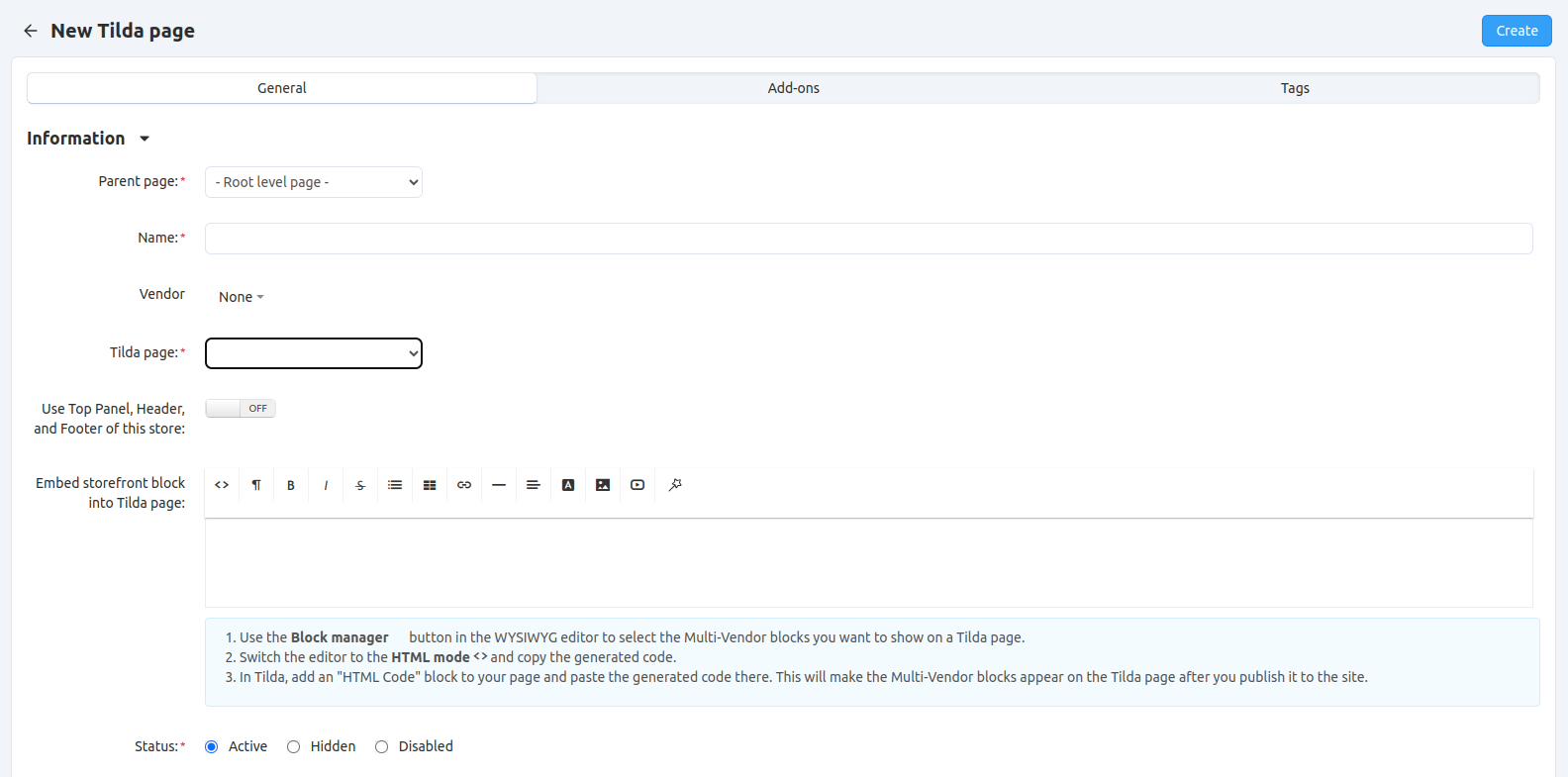Click inside the storefront block editor text area
Image resolution: width=1568 pixels, height=777 pixels.
[x=869, y=563]
